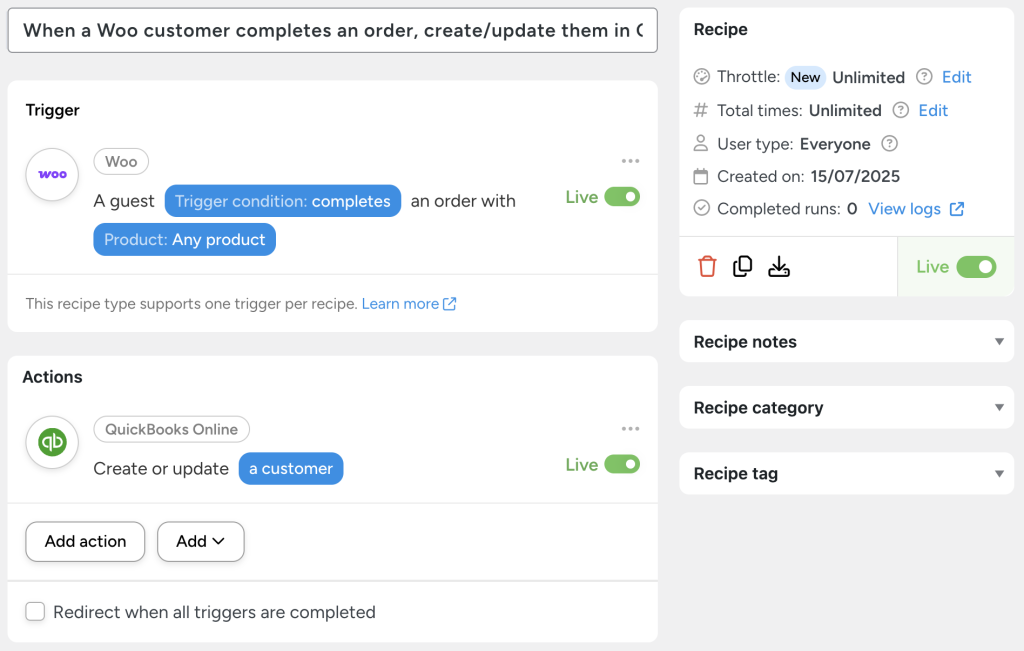Duplicate the recipe via the copy icon
This screenshot has height=651, width=1024.
click(x=741, y=266)
